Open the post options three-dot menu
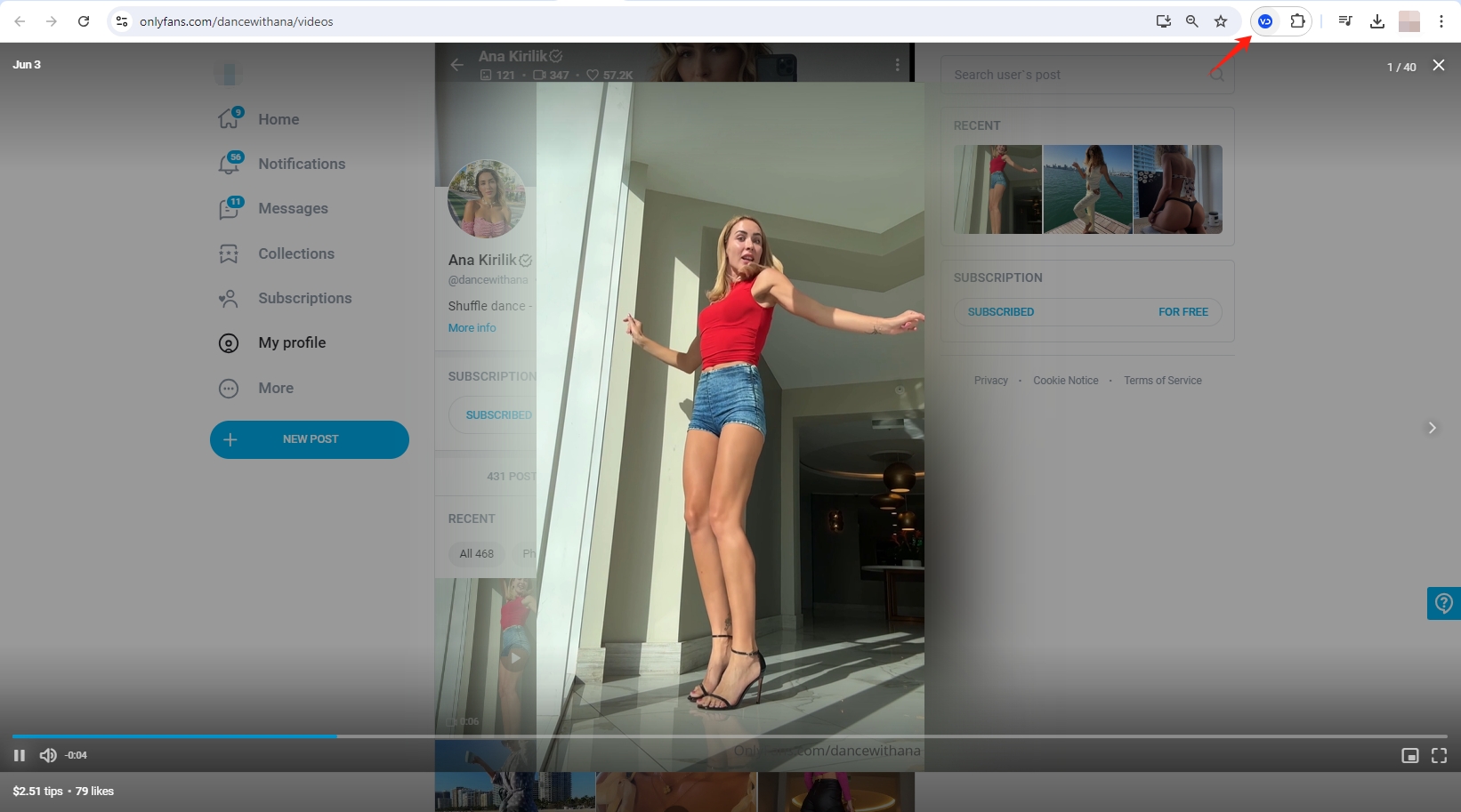This screenshot has width=1461, height=812. click(897, 64)
